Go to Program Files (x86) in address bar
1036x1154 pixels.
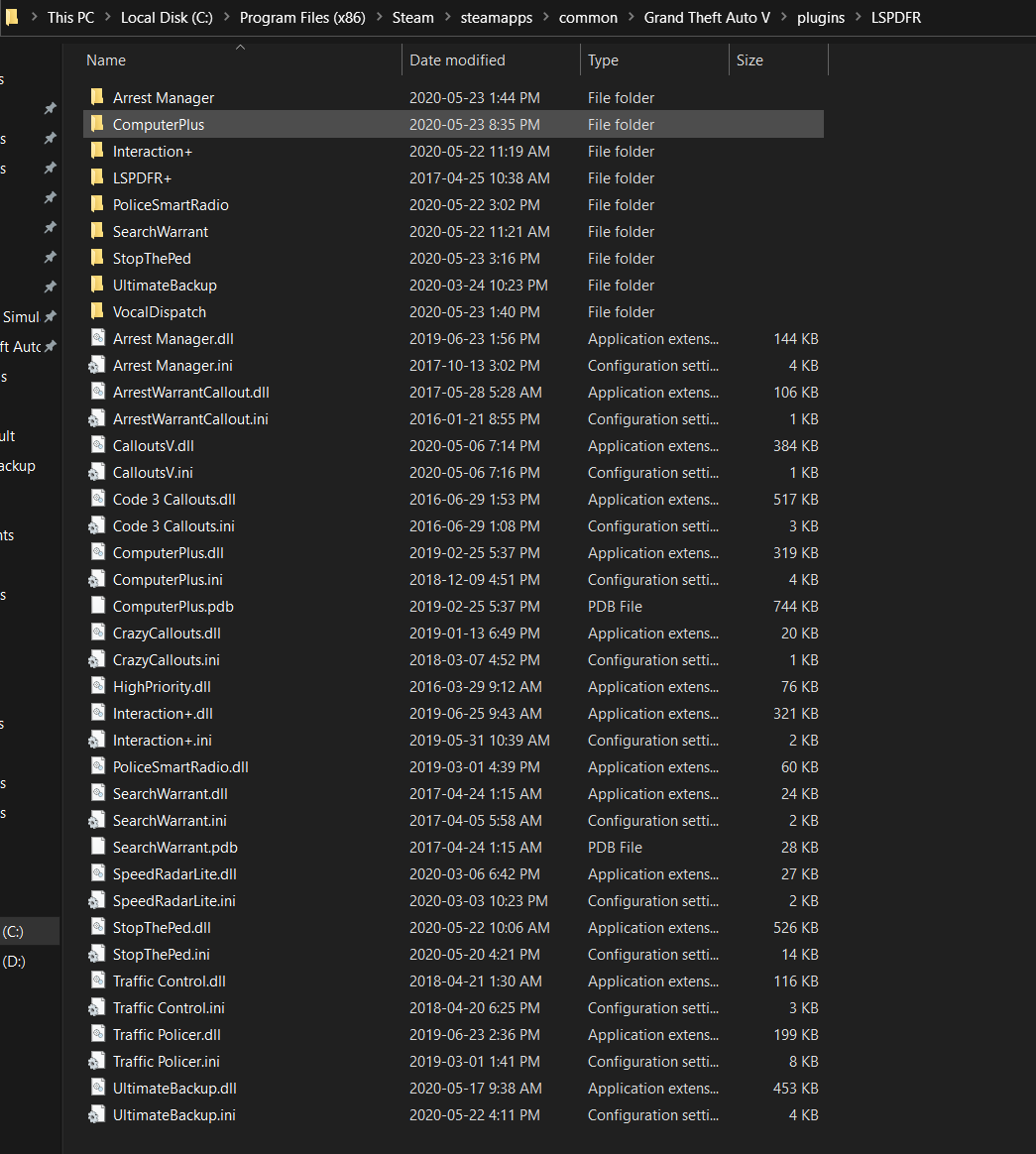point(302,17)
